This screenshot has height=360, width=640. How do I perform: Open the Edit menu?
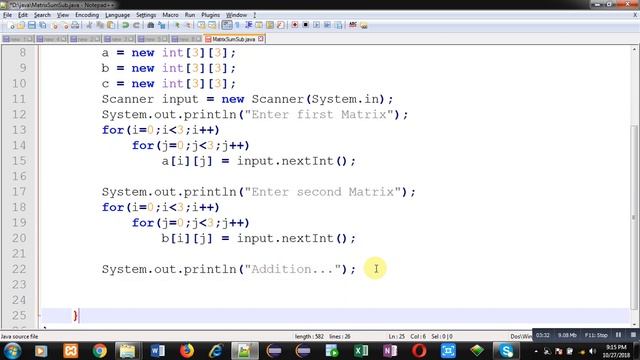(23, 15)
